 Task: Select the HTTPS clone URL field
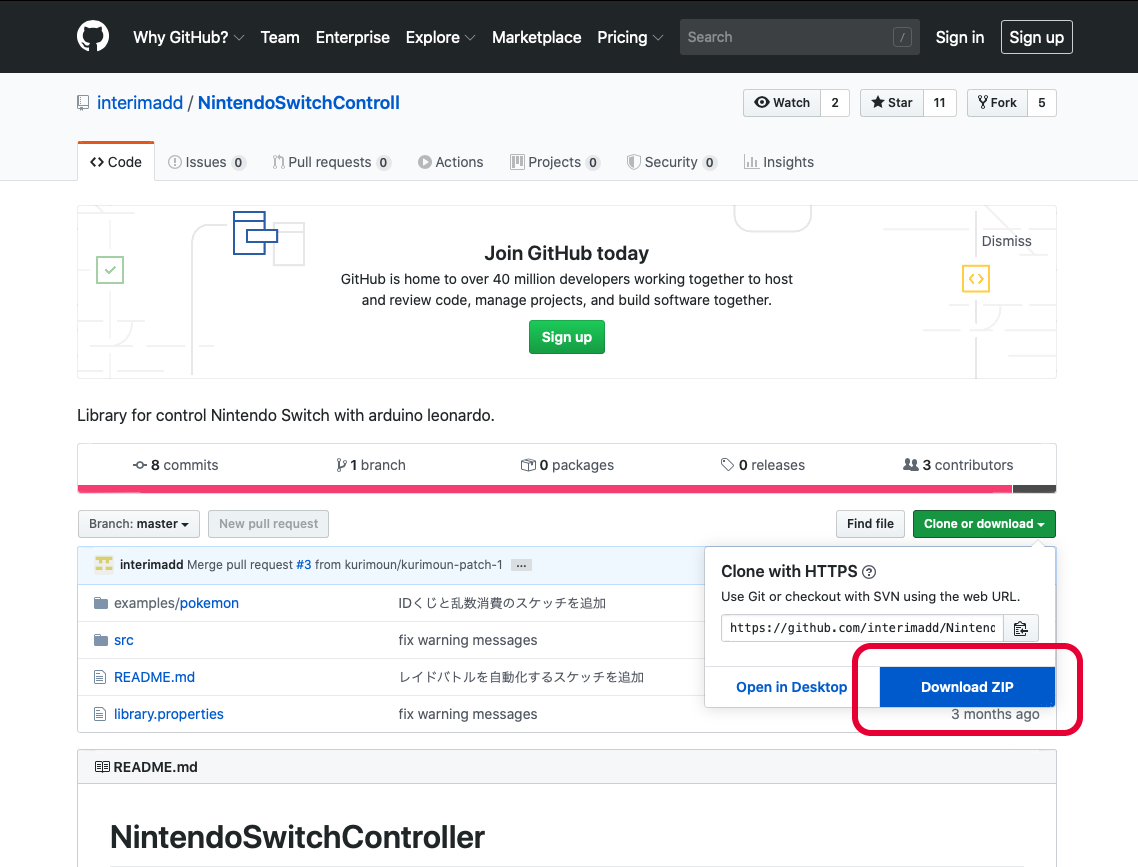pyautogui.click(x=862, y=628)
